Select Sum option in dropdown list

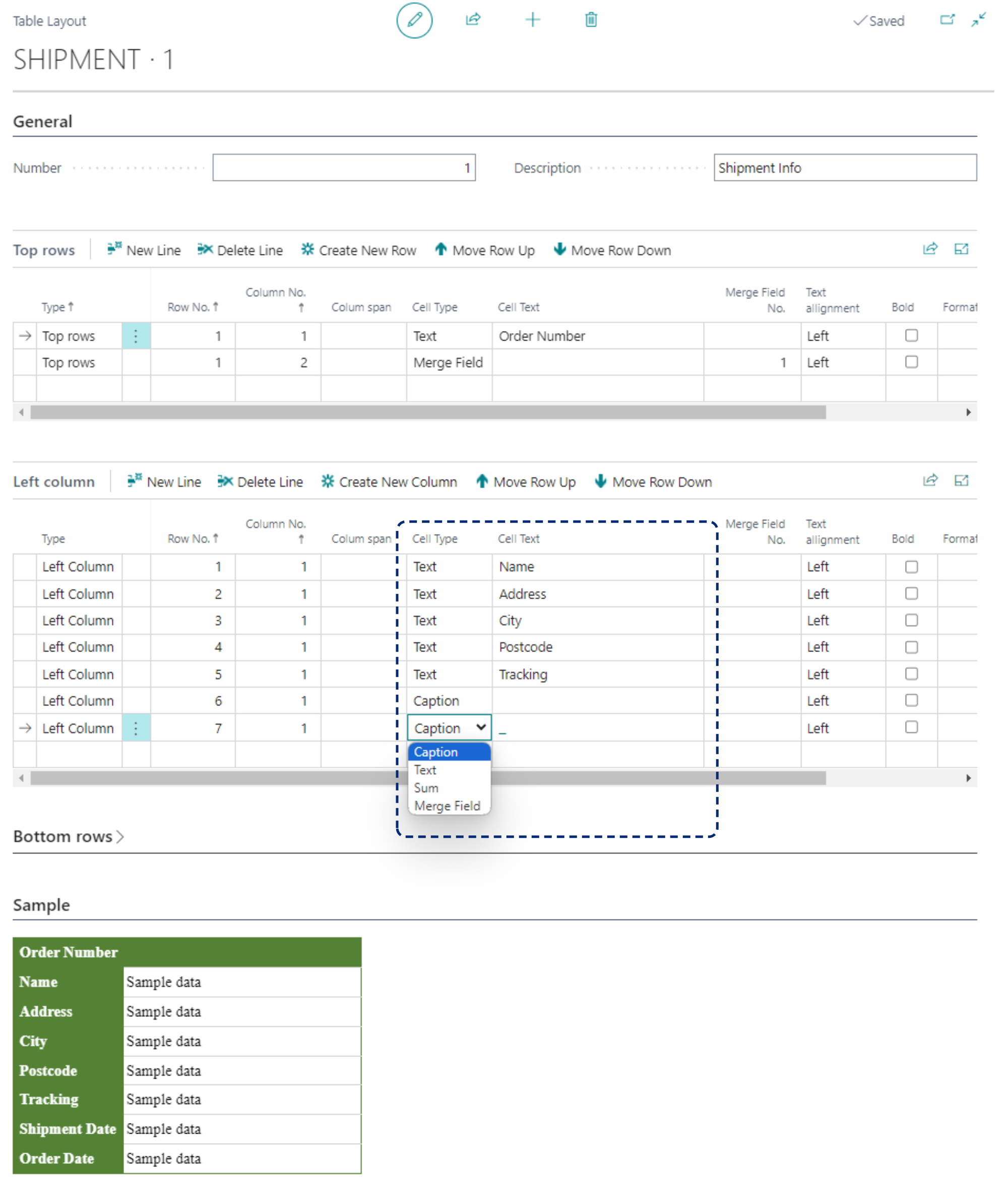pyautogui.click(x=449, y=787)
